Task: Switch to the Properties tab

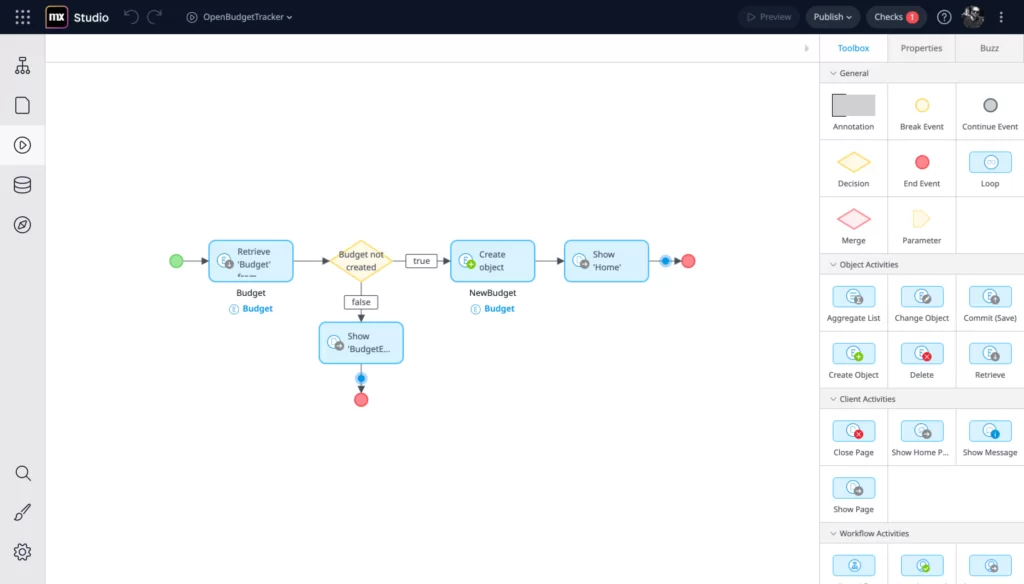Action: click(920, 48)
